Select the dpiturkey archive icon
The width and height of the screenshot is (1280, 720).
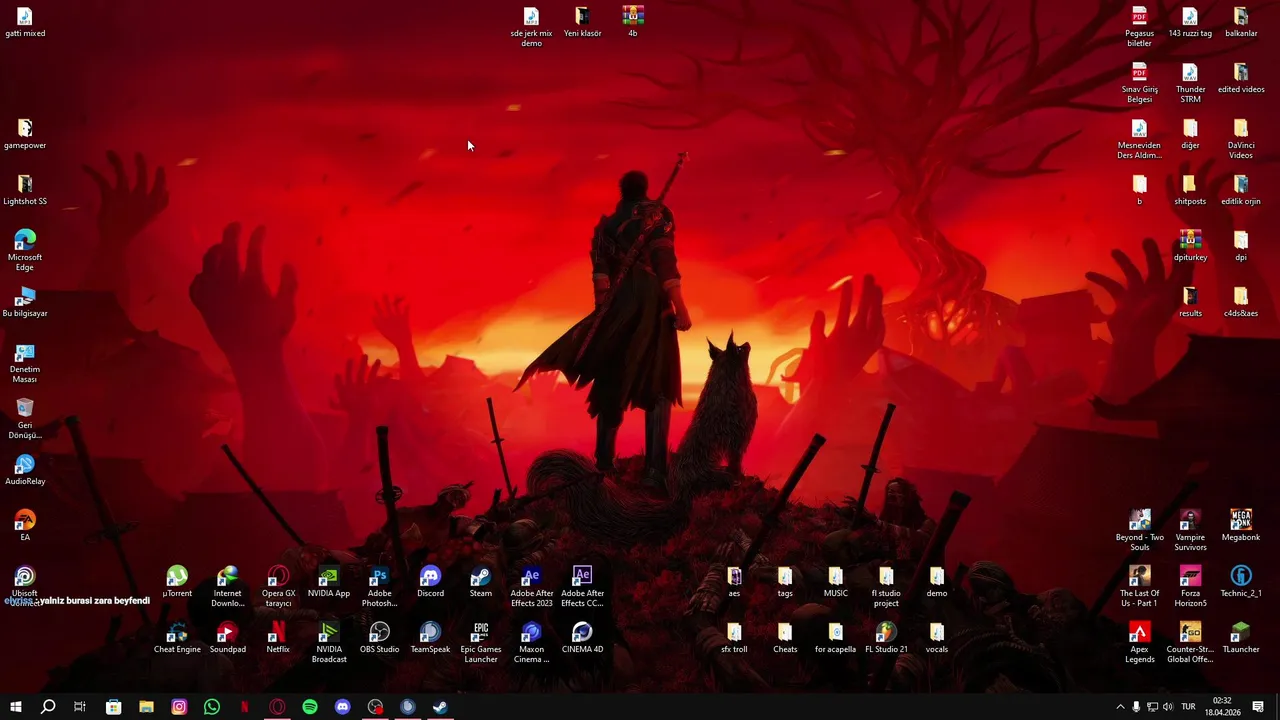click(1190, 246)
